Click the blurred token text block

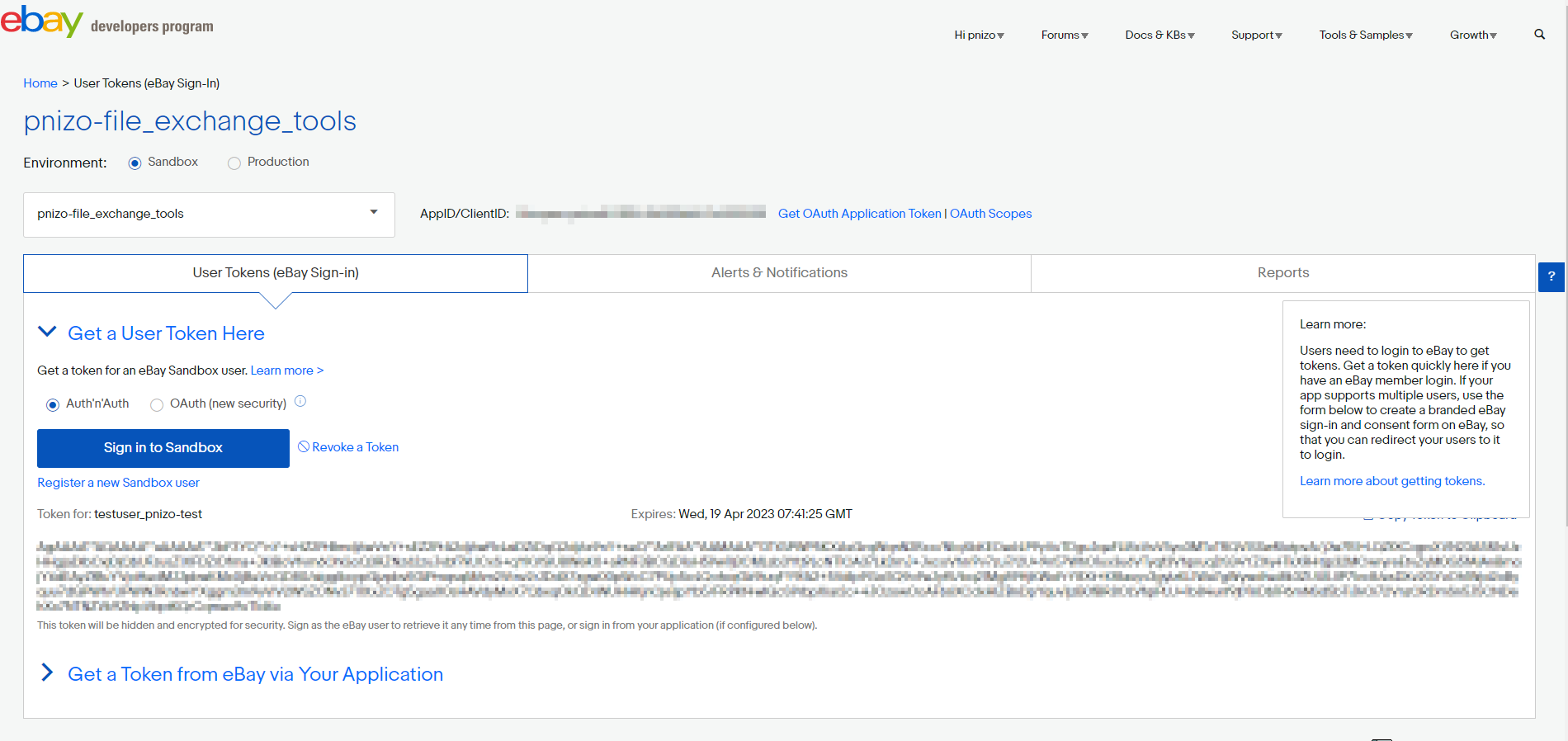(x=777, y=576)
